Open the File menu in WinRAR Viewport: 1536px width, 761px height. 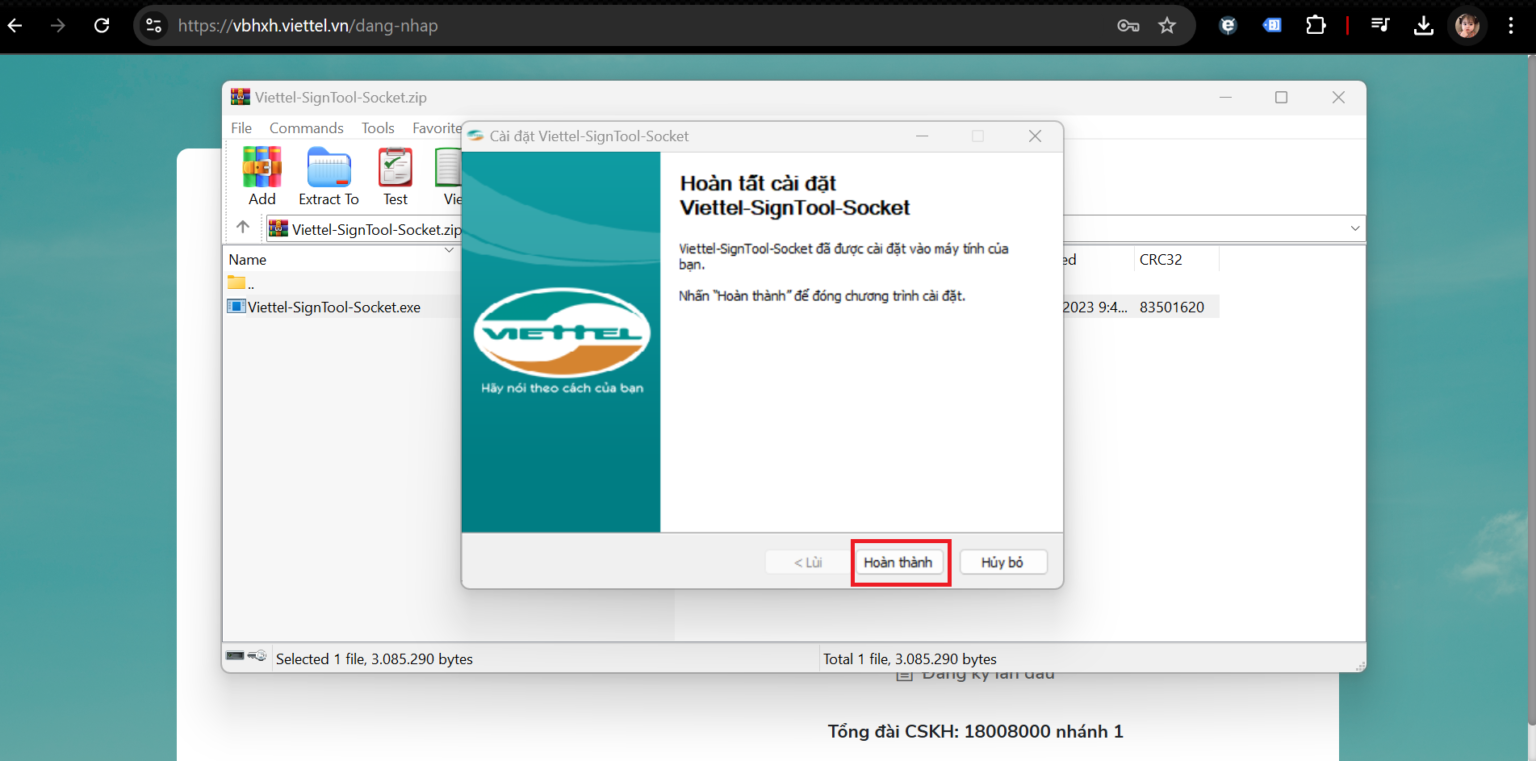point(241,128)
